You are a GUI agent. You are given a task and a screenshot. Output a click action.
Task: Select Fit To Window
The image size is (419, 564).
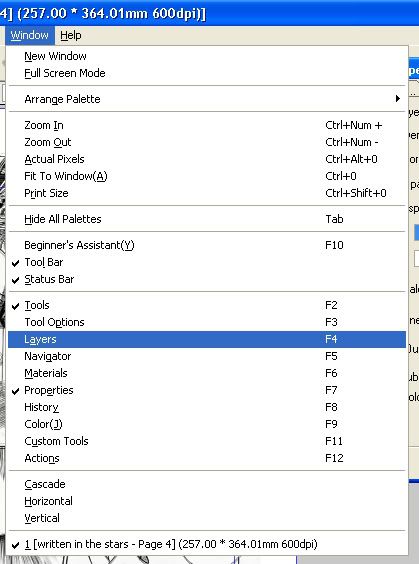(207, 176)
